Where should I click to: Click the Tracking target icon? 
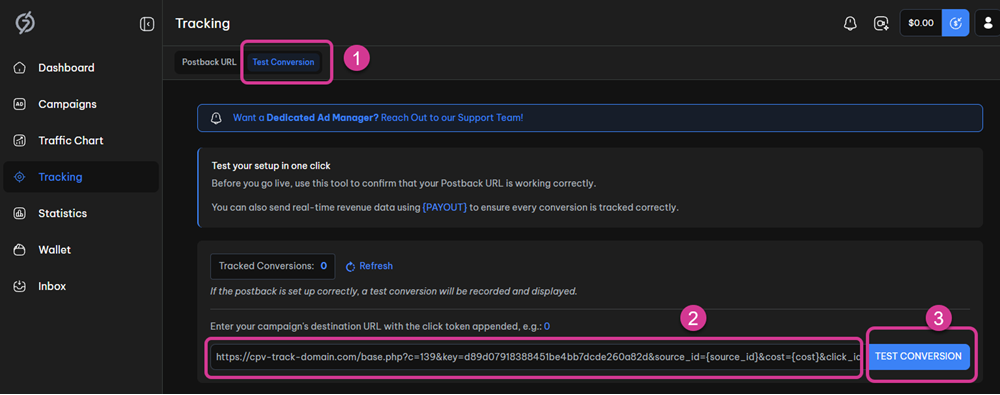(x=20, y=177)
